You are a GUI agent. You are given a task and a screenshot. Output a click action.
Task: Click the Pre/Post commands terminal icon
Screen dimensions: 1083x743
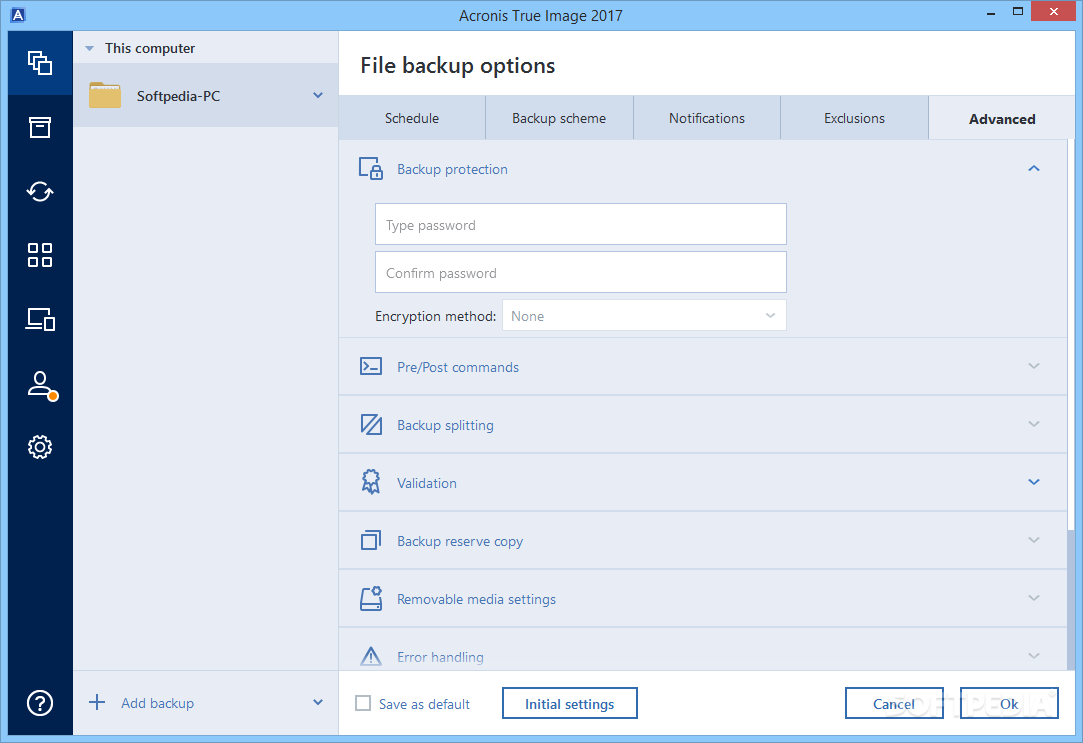[x=371, y=366]
